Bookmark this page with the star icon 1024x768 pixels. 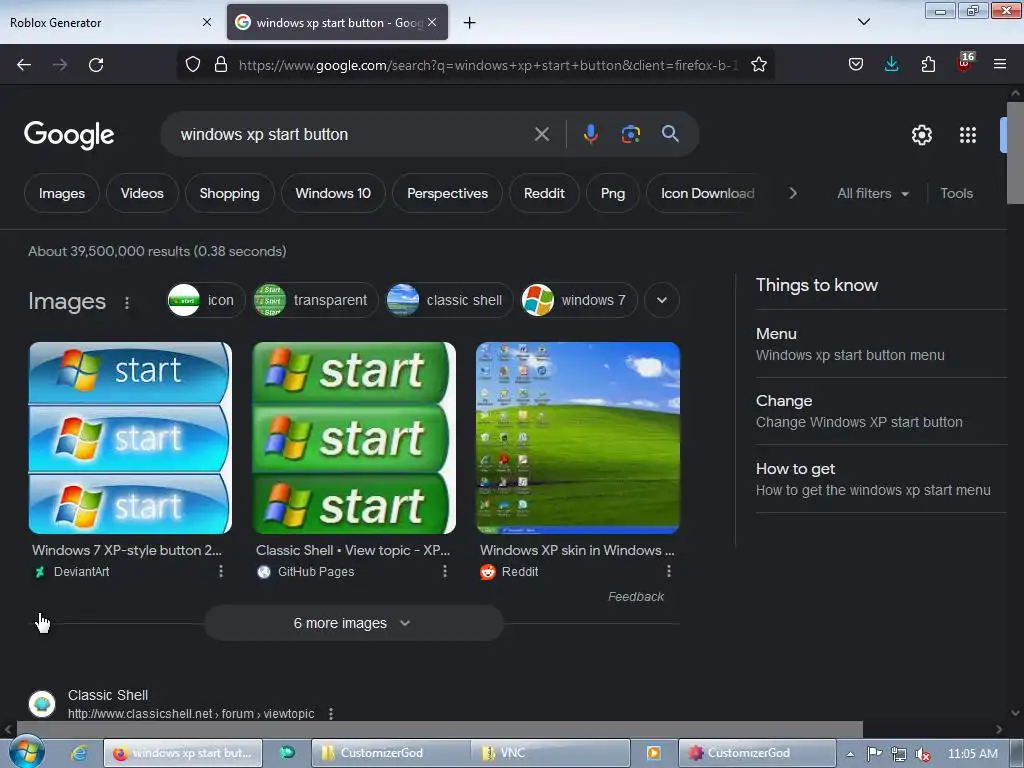[758, 65]
